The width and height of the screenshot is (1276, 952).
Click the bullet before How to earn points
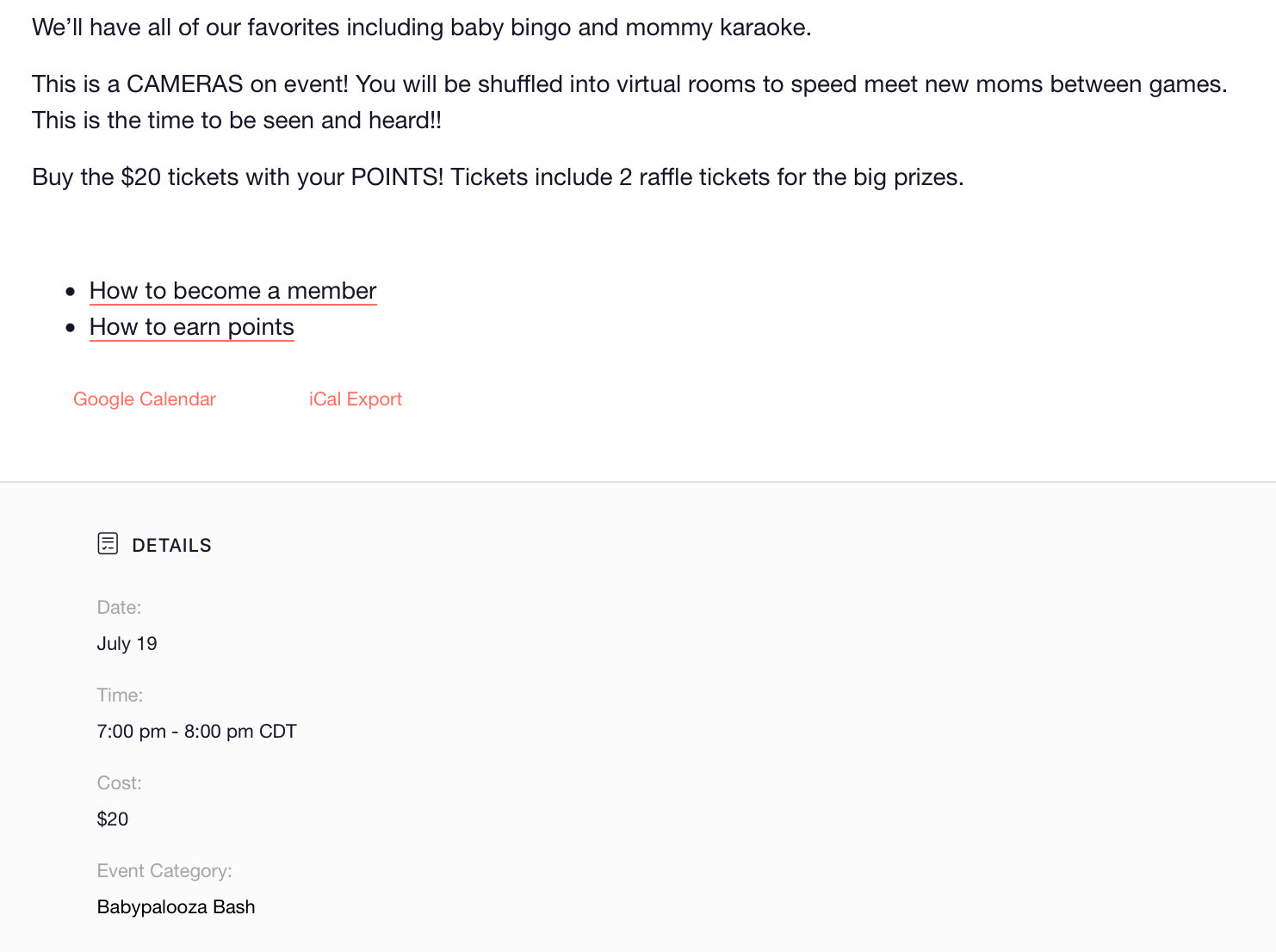click(71, 328)
